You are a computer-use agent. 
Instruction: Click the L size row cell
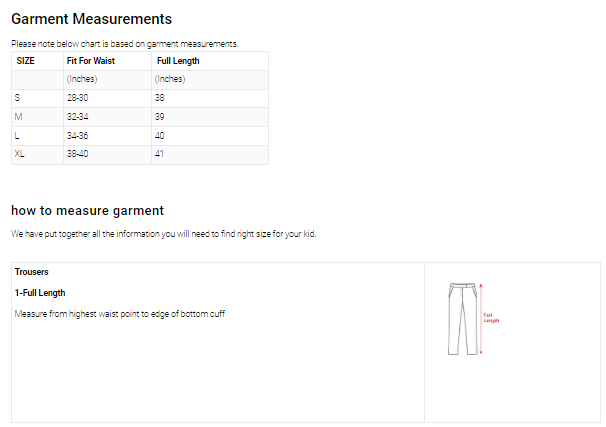coord(18,135)
